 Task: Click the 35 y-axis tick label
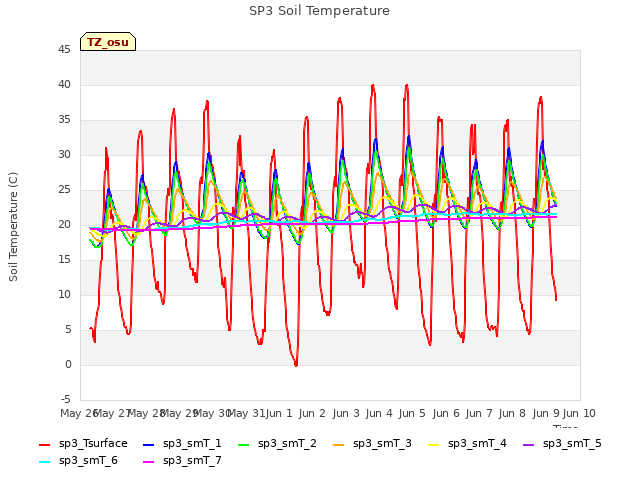(x=64, y=120)
